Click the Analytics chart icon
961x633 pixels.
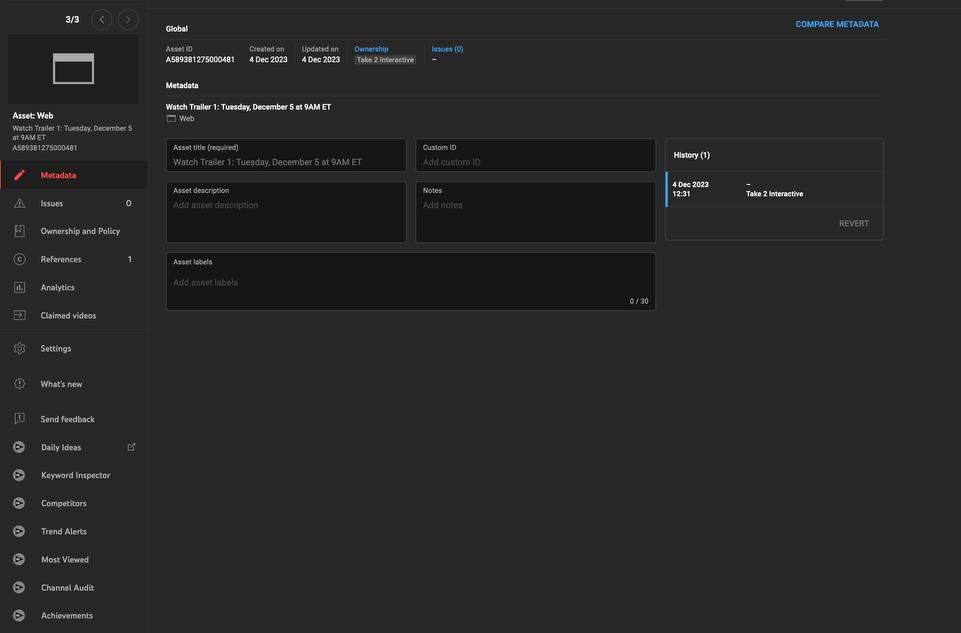coord(19,287)
